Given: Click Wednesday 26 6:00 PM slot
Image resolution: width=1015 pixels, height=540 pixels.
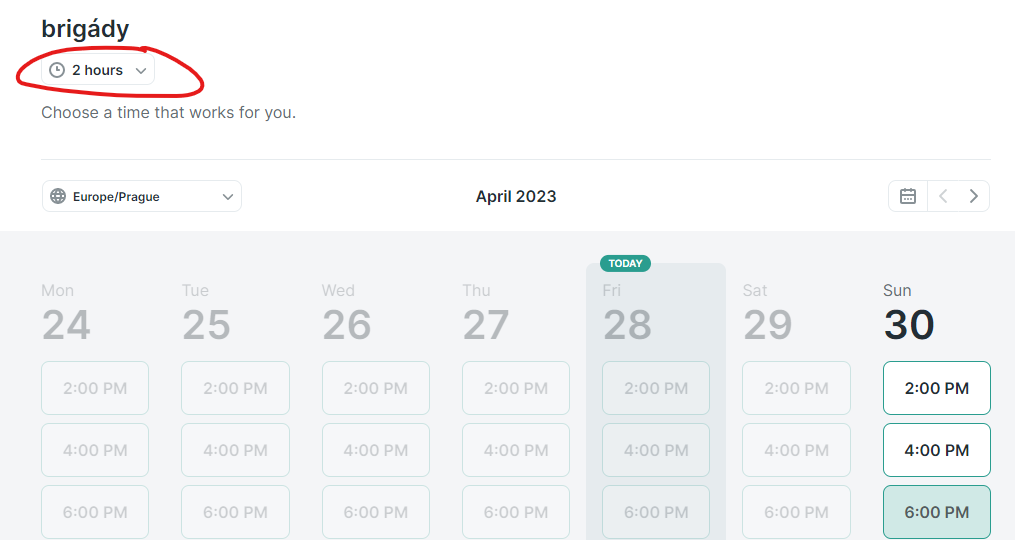Looking at the screenshot, I should tap(375, 512).
